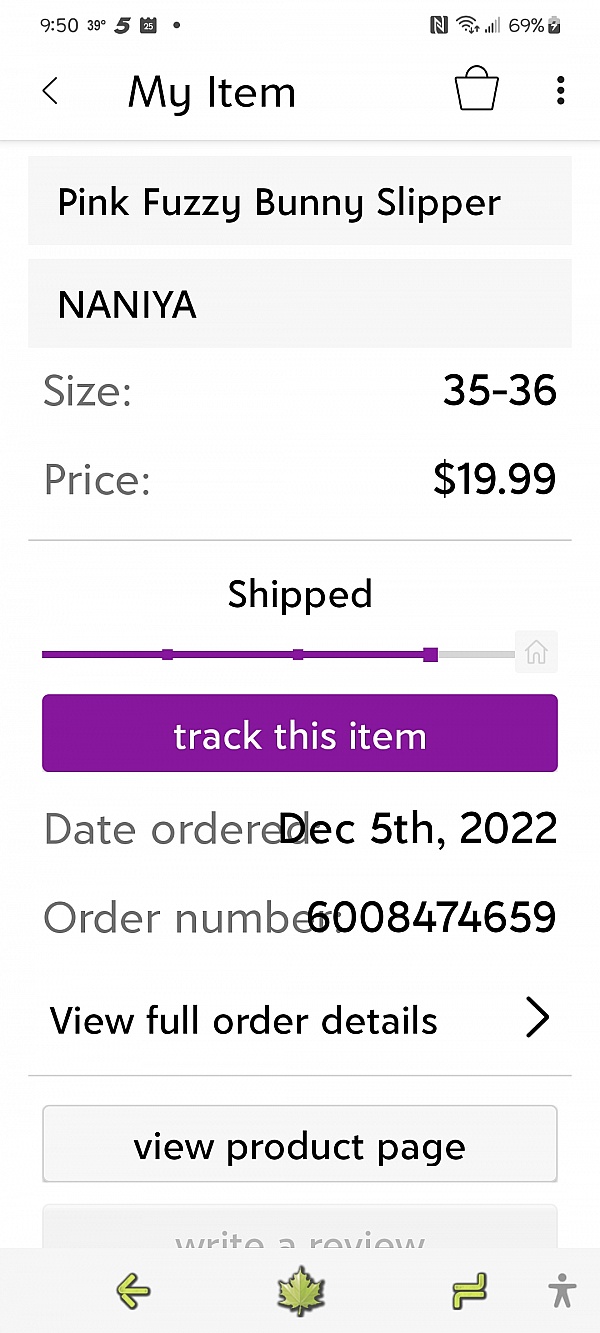
Task: Tap the green back arrow in bottom bar
Action: (x=133, y=1291)
